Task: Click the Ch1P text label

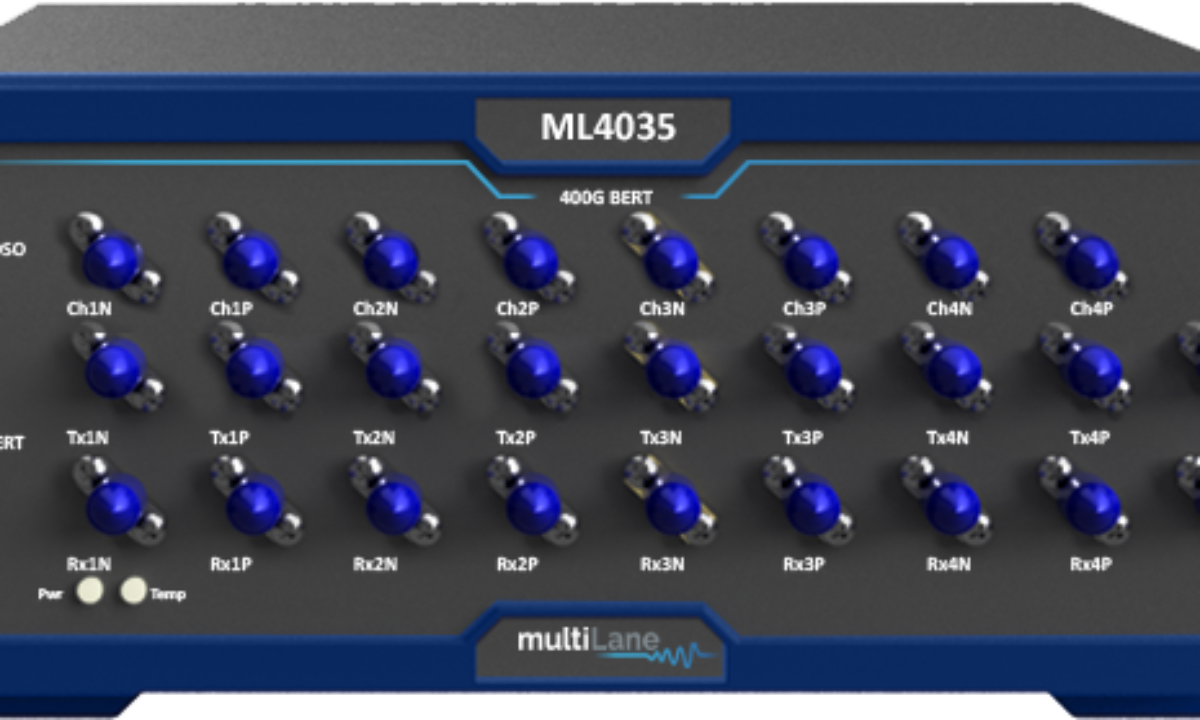Action: pyautogui.click(x=231, y=309)
